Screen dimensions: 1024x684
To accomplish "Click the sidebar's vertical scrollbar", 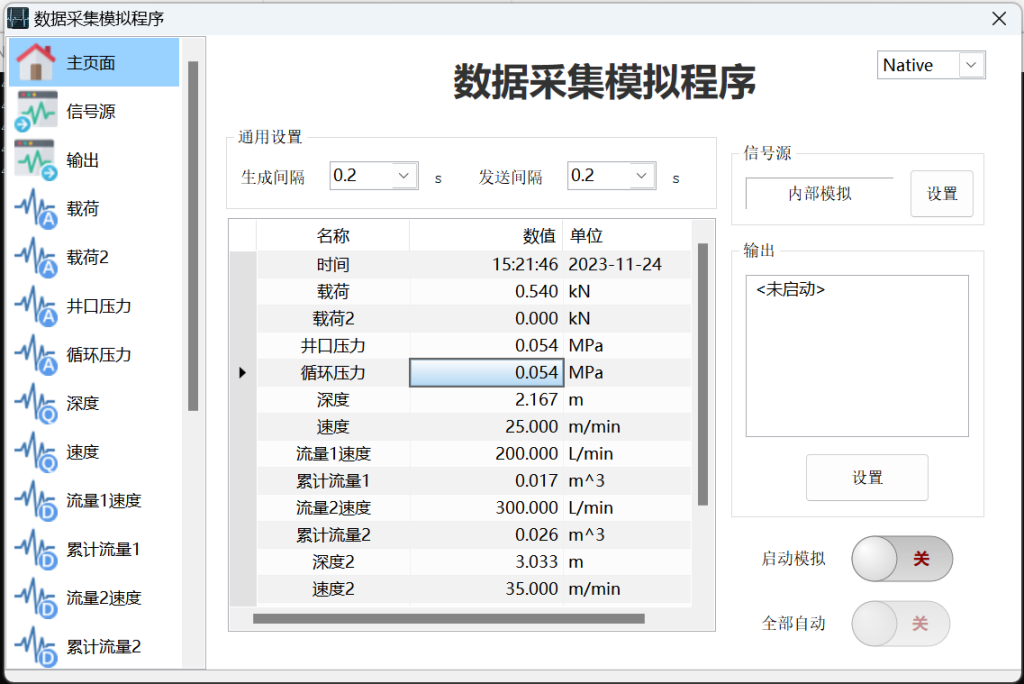I will pos(193,235).
